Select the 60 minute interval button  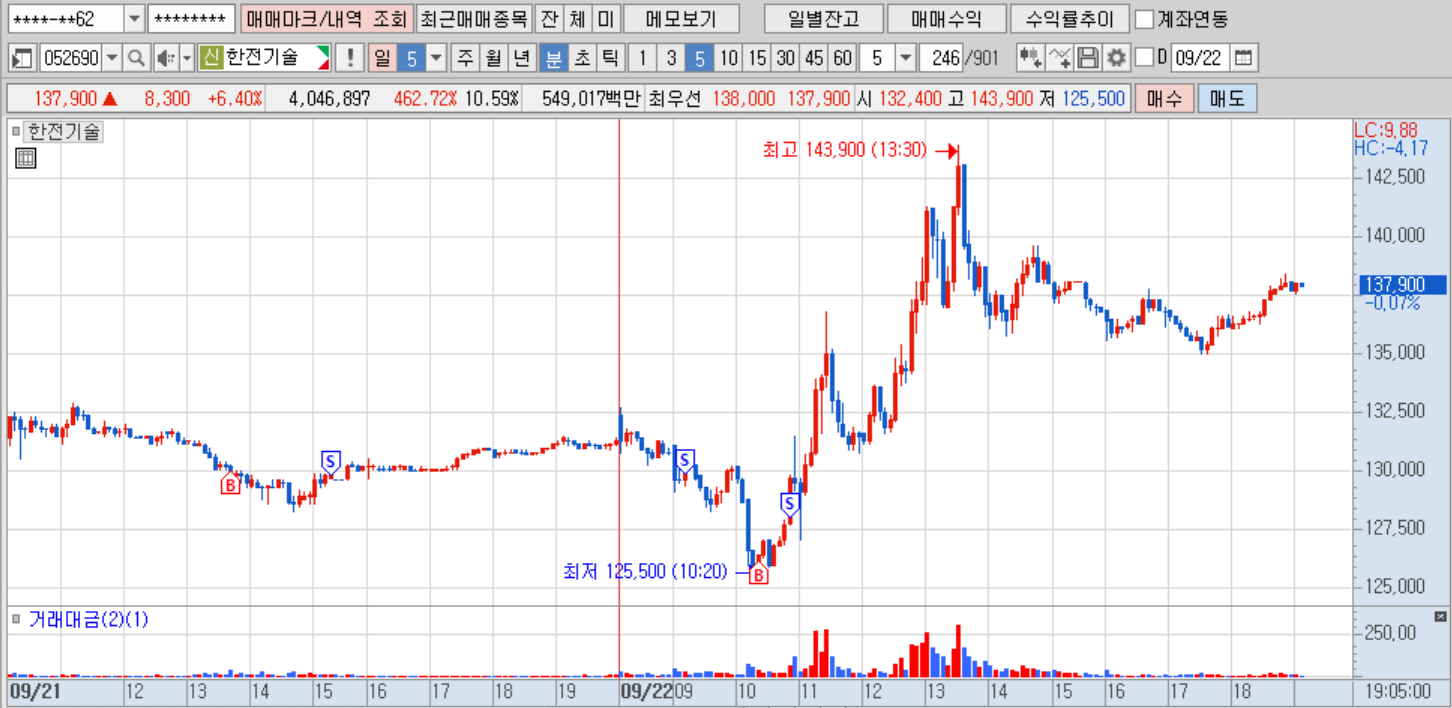843,58
